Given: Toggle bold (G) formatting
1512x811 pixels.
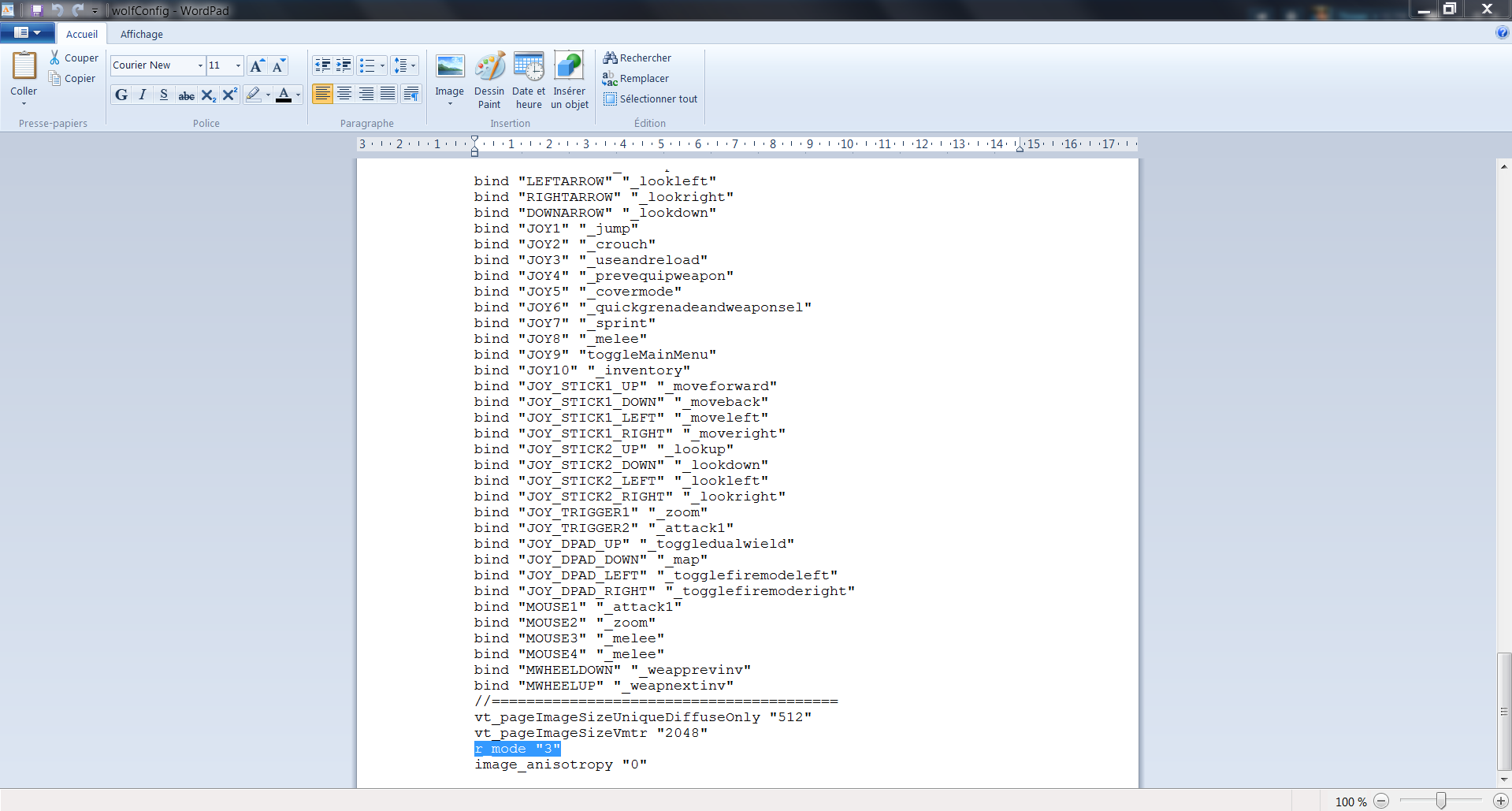Looking at the screenshot, I should [121, 95].
